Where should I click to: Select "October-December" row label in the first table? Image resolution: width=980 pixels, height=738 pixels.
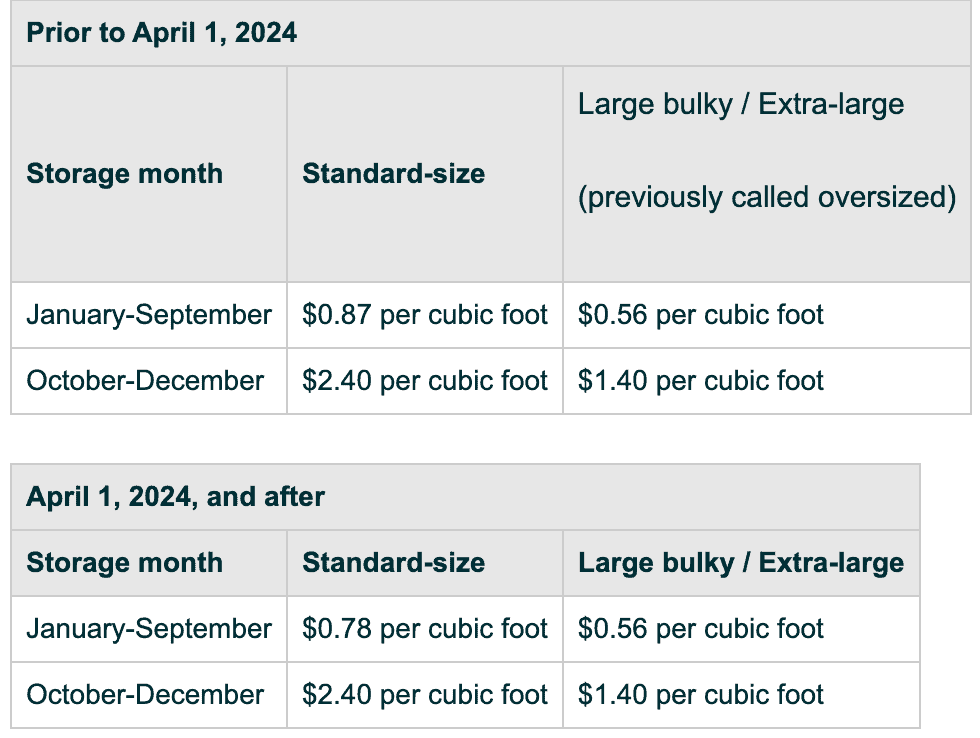[146, 381]
